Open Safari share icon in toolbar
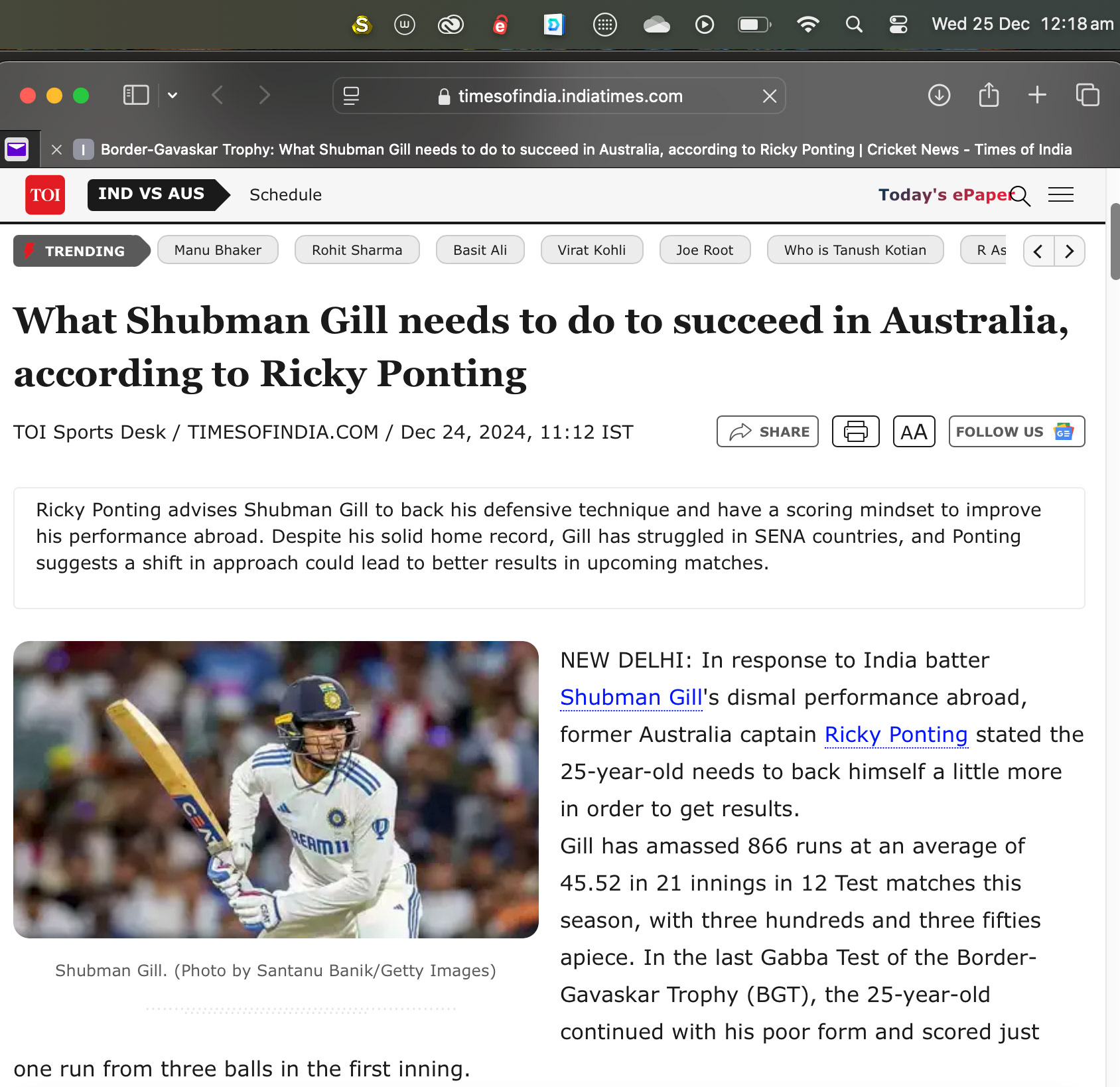The height and width of the screenshot is (1087, 1120). point(989,95)
